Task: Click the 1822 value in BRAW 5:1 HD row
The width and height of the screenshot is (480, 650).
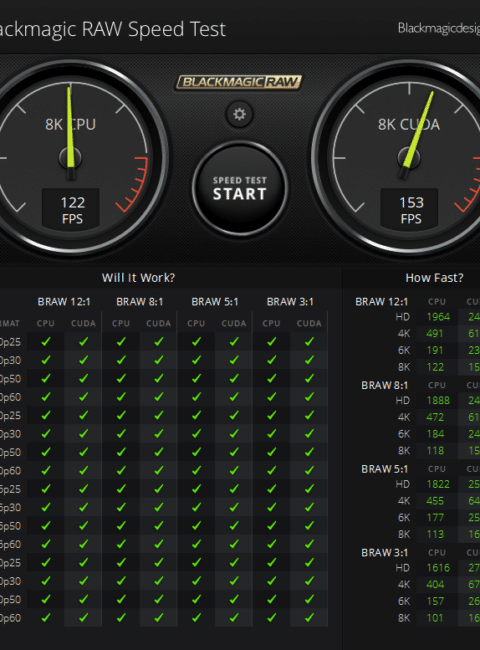Action: (x=438, y=484)
